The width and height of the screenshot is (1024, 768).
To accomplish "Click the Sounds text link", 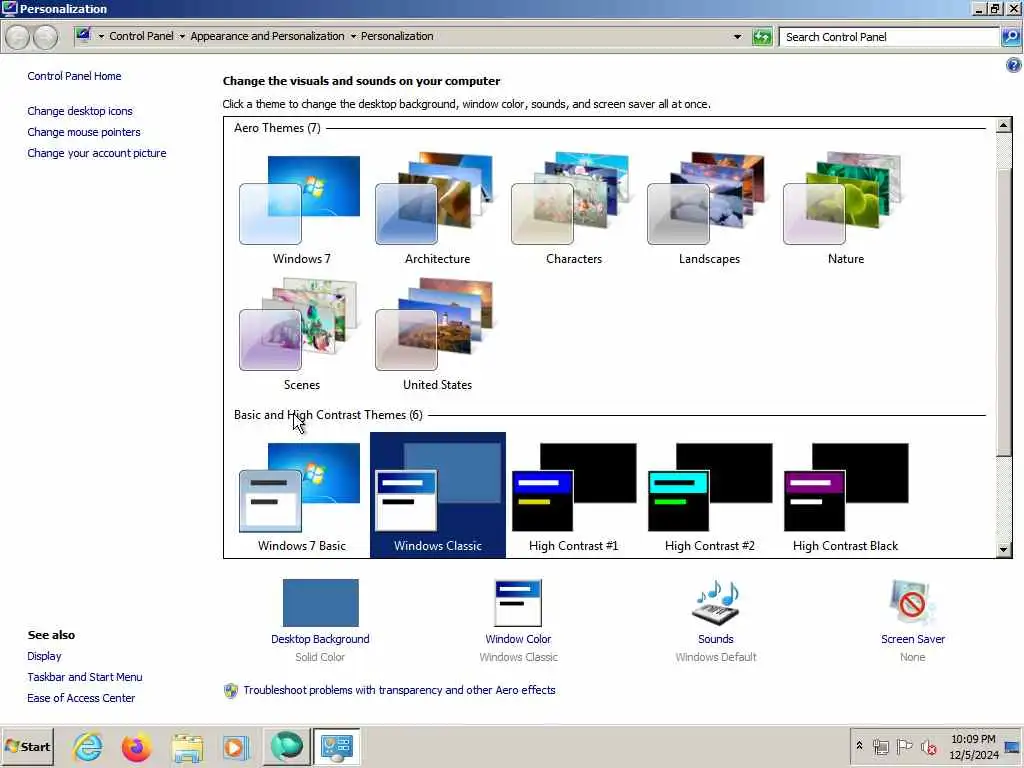I will tap(716, 639).
